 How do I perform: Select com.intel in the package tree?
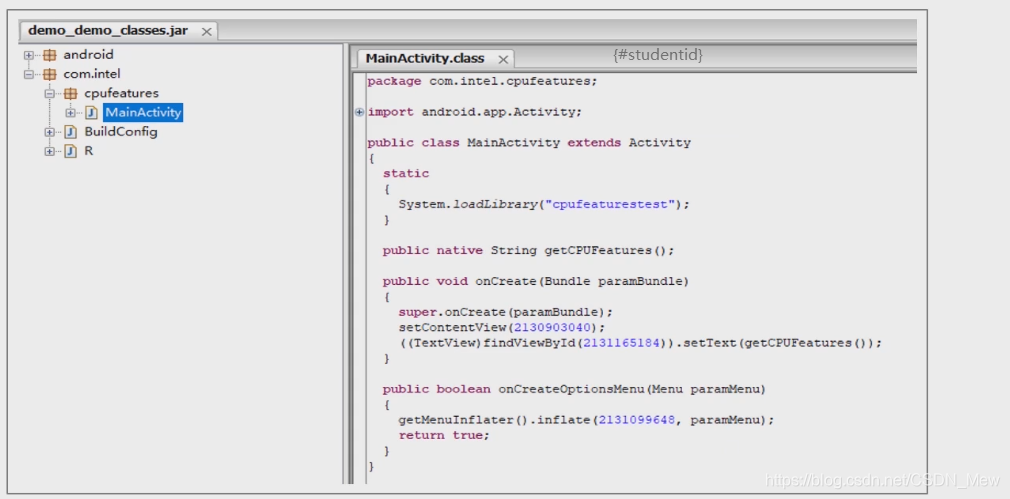[91, 74]
